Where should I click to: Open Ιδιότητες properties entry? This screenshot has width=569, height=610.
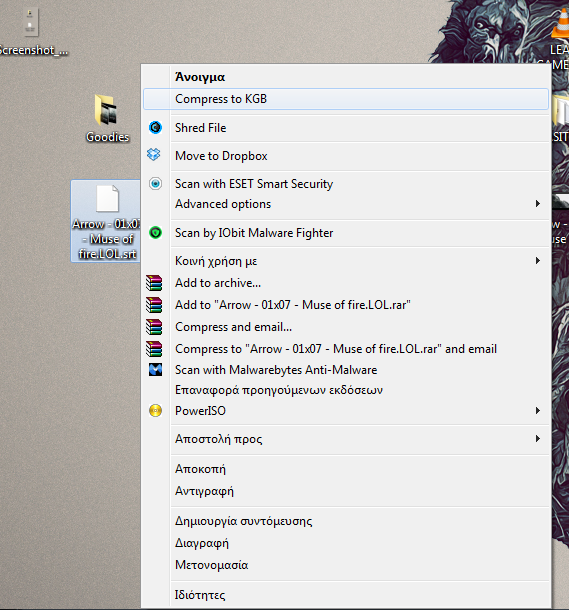tap(346, 595)
